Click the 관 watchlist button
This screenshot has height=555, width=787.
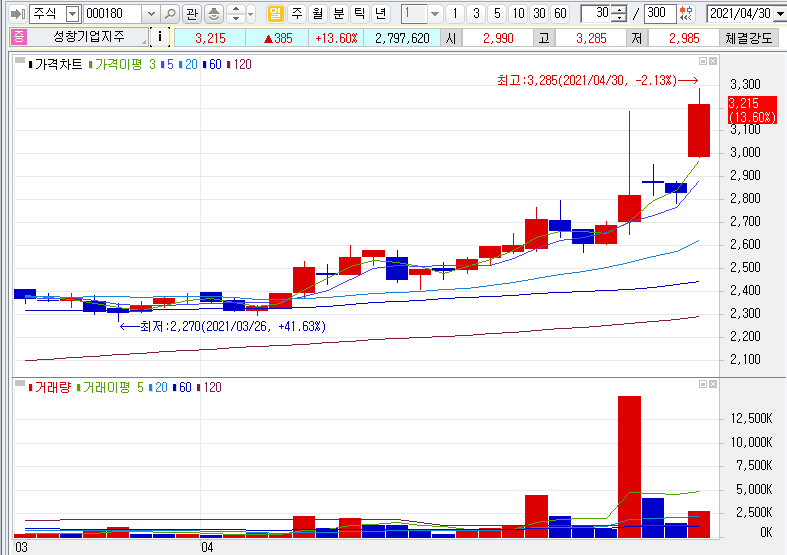(192, 14)
